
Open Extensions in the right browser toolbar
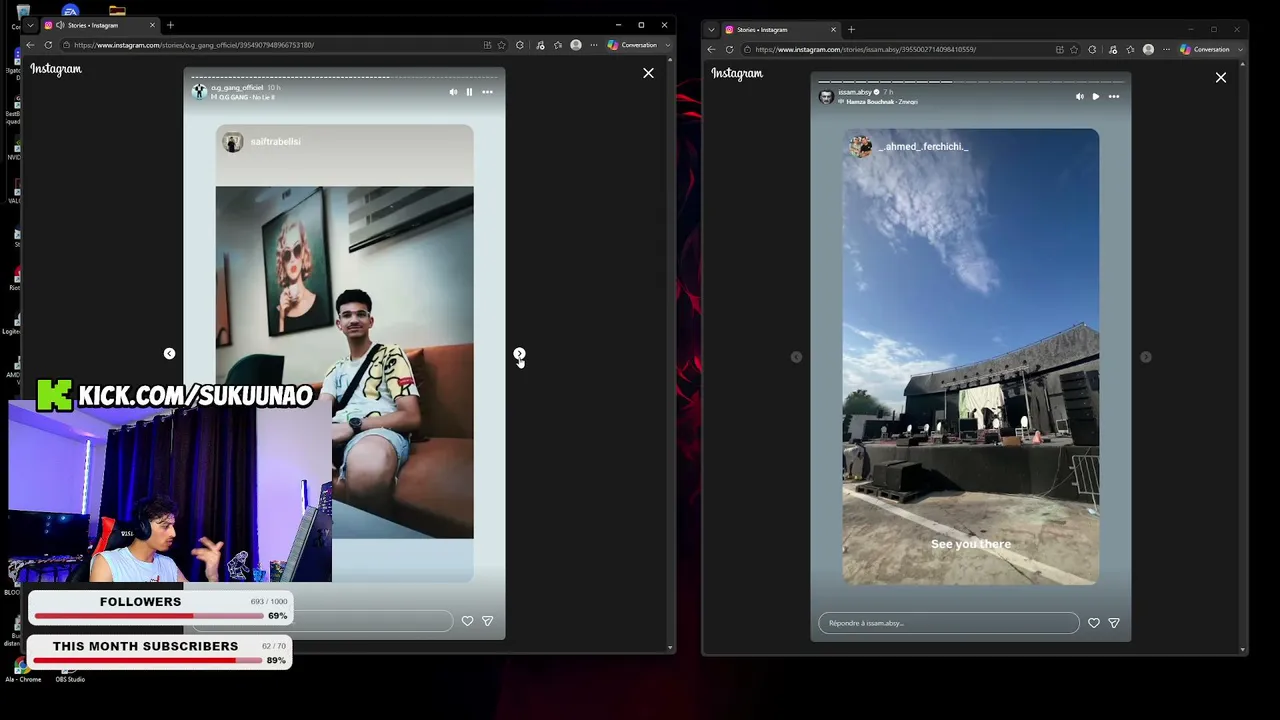(x=1092, y=49)
